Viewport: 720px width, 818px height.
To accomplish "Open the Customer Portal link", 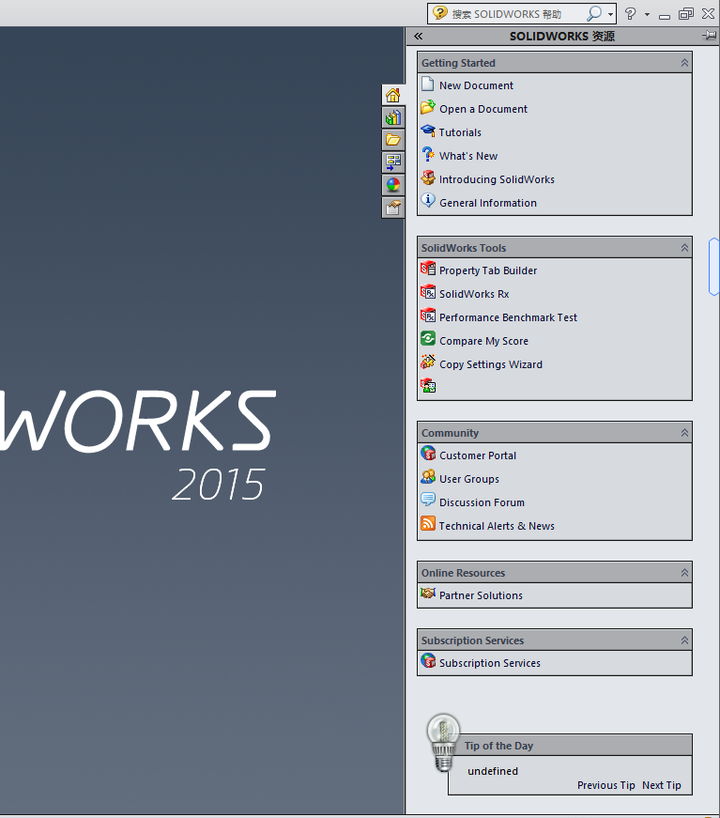I will pos(477,455).
